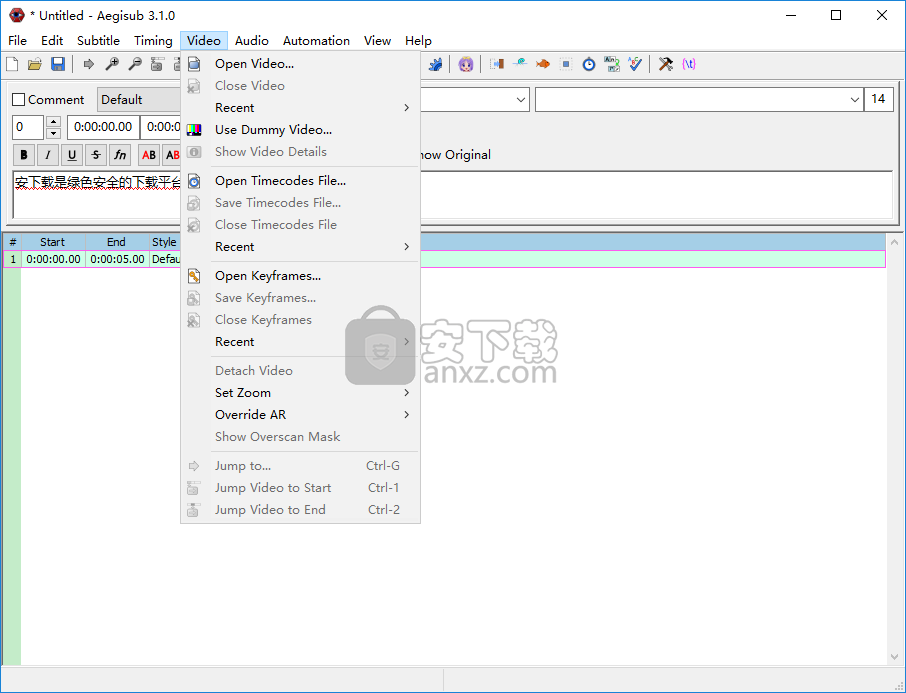906x693 pixels.
Task: Click the Use Dummy Video color bars icon
Action: tap(194, 130)
